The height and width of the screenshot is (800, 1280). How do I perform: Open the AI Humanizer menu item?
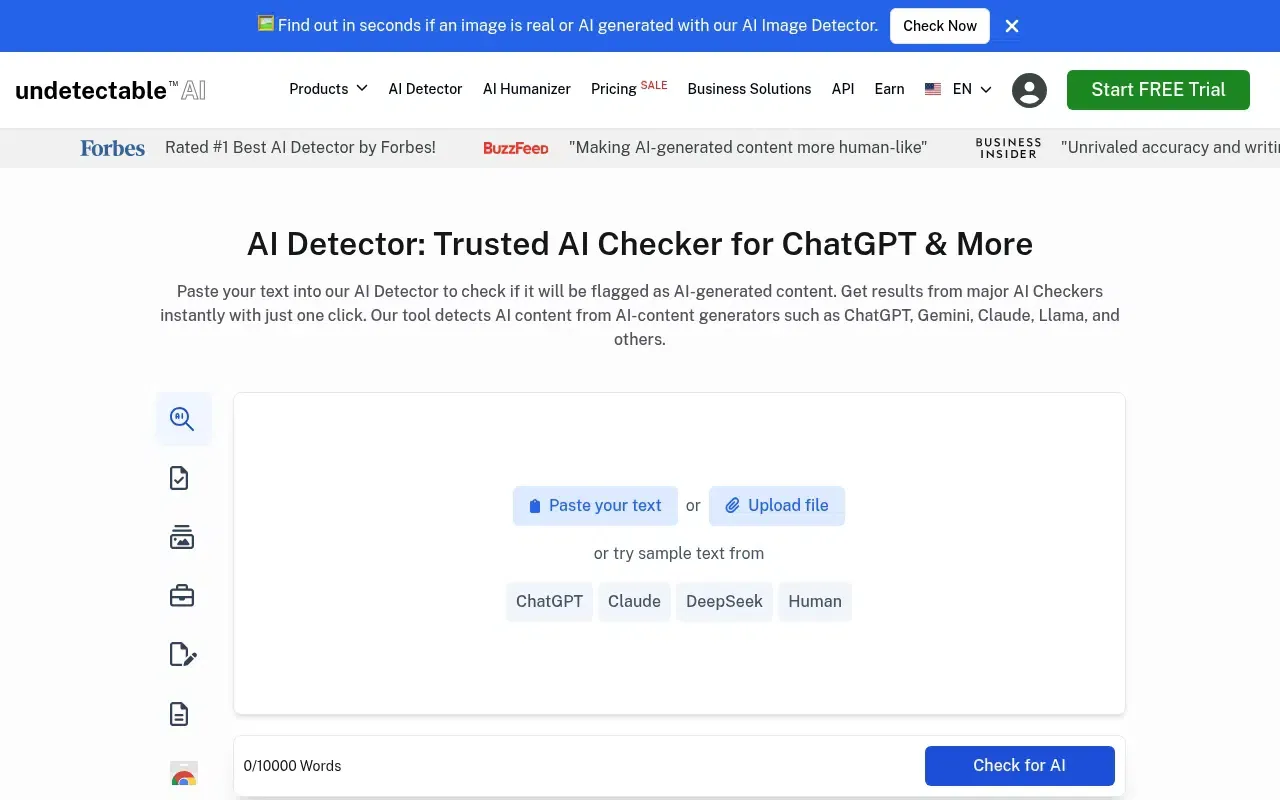pos(527,89)
